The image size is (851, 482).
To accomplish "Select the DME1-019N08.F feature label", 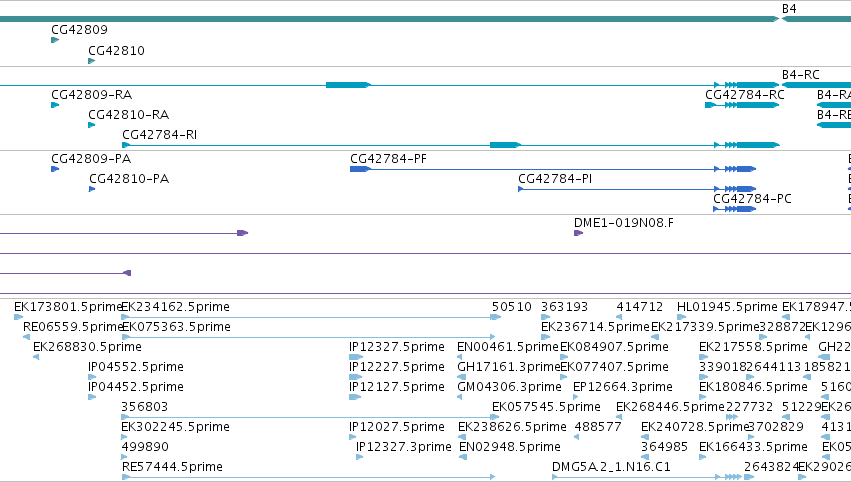I will click(624, 223).
